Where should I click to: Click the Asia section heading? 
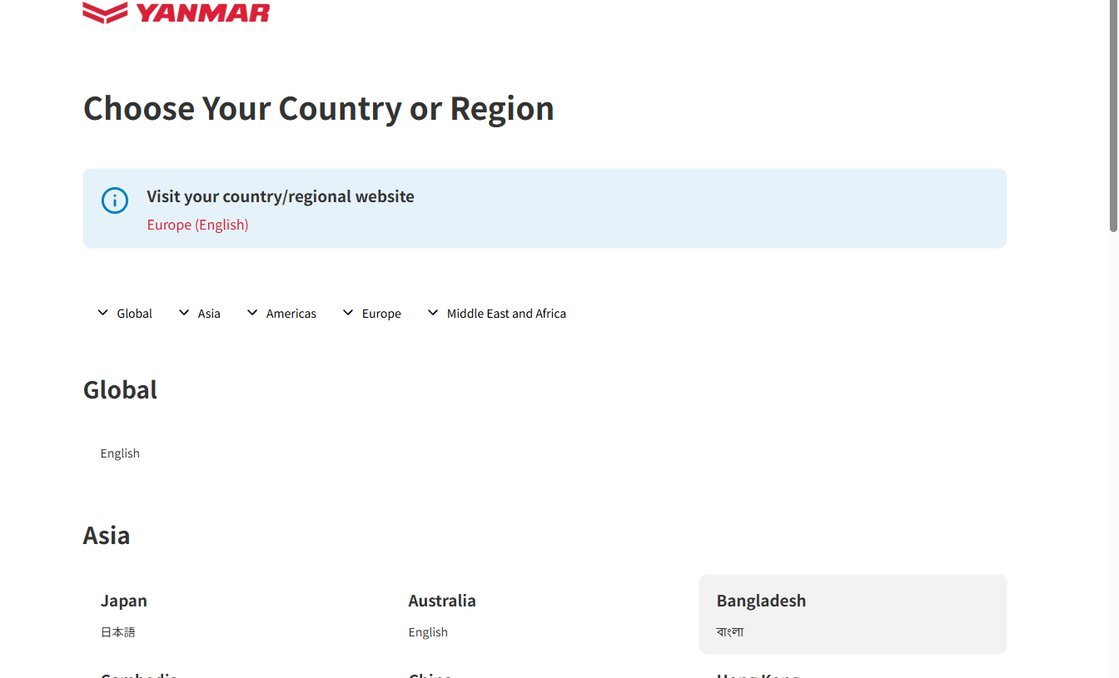coord(106,535)
